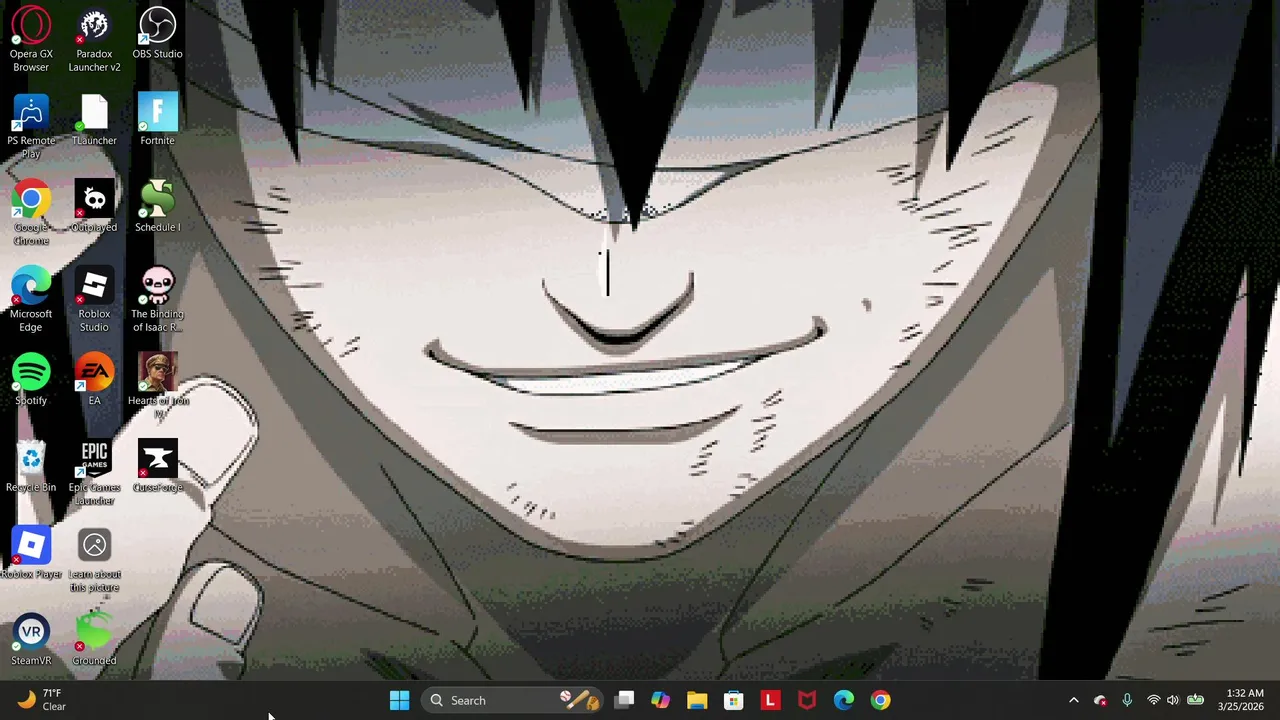Image resolution: width=1280 pixels, height=720 pixels.
Task: Select the Roblox Player desktop icon
Action: [x=31, y=554]
